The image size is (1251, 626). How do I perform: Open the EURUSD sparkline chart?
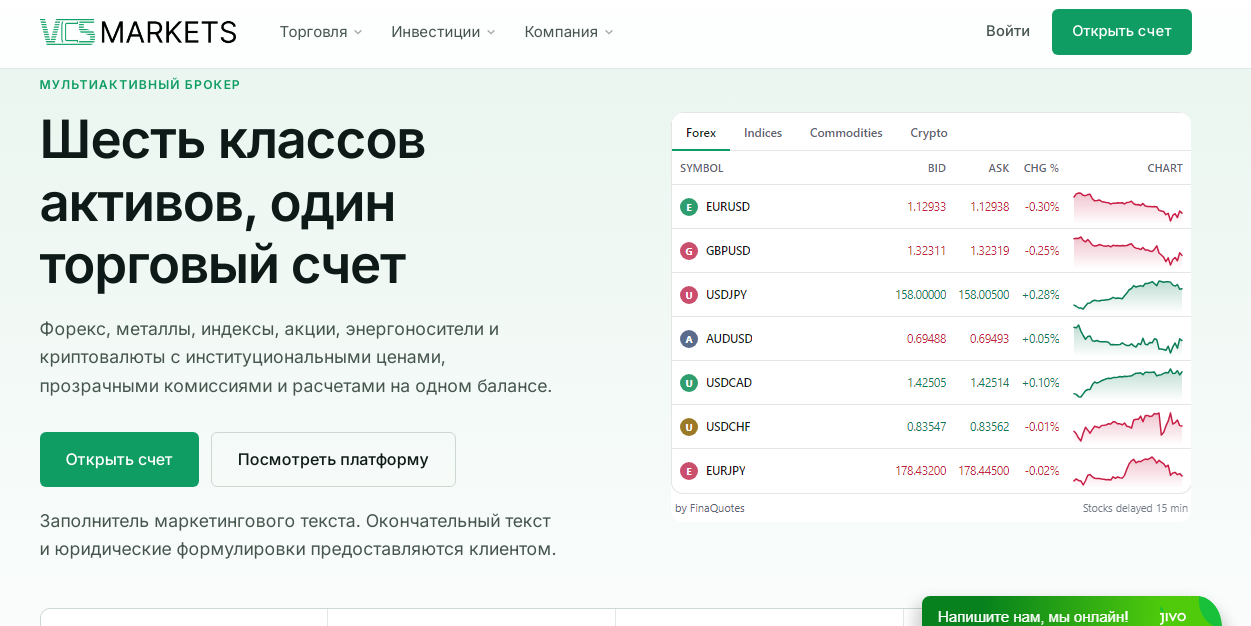pos(1128,207)
